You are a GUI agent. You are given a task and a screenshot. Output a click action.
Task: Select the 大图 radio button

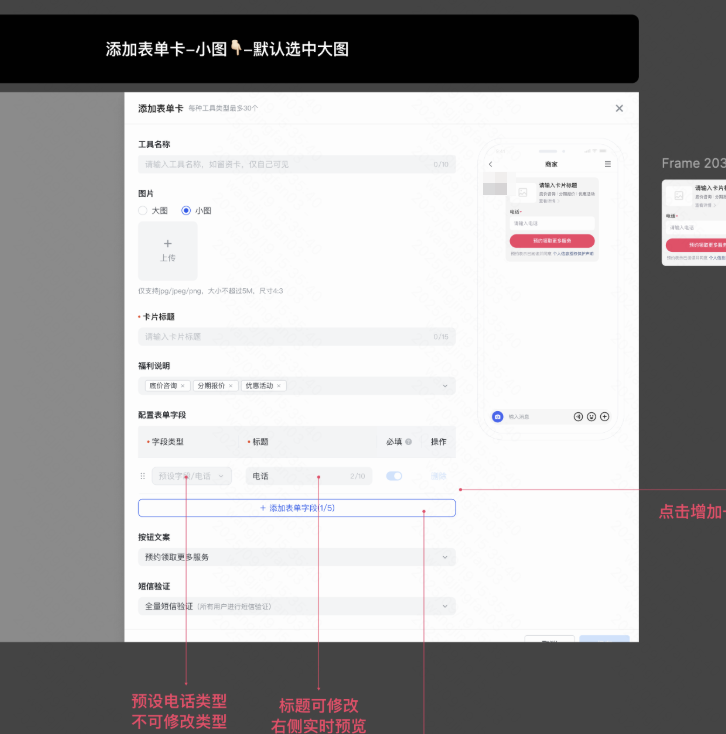pos(143,211)
